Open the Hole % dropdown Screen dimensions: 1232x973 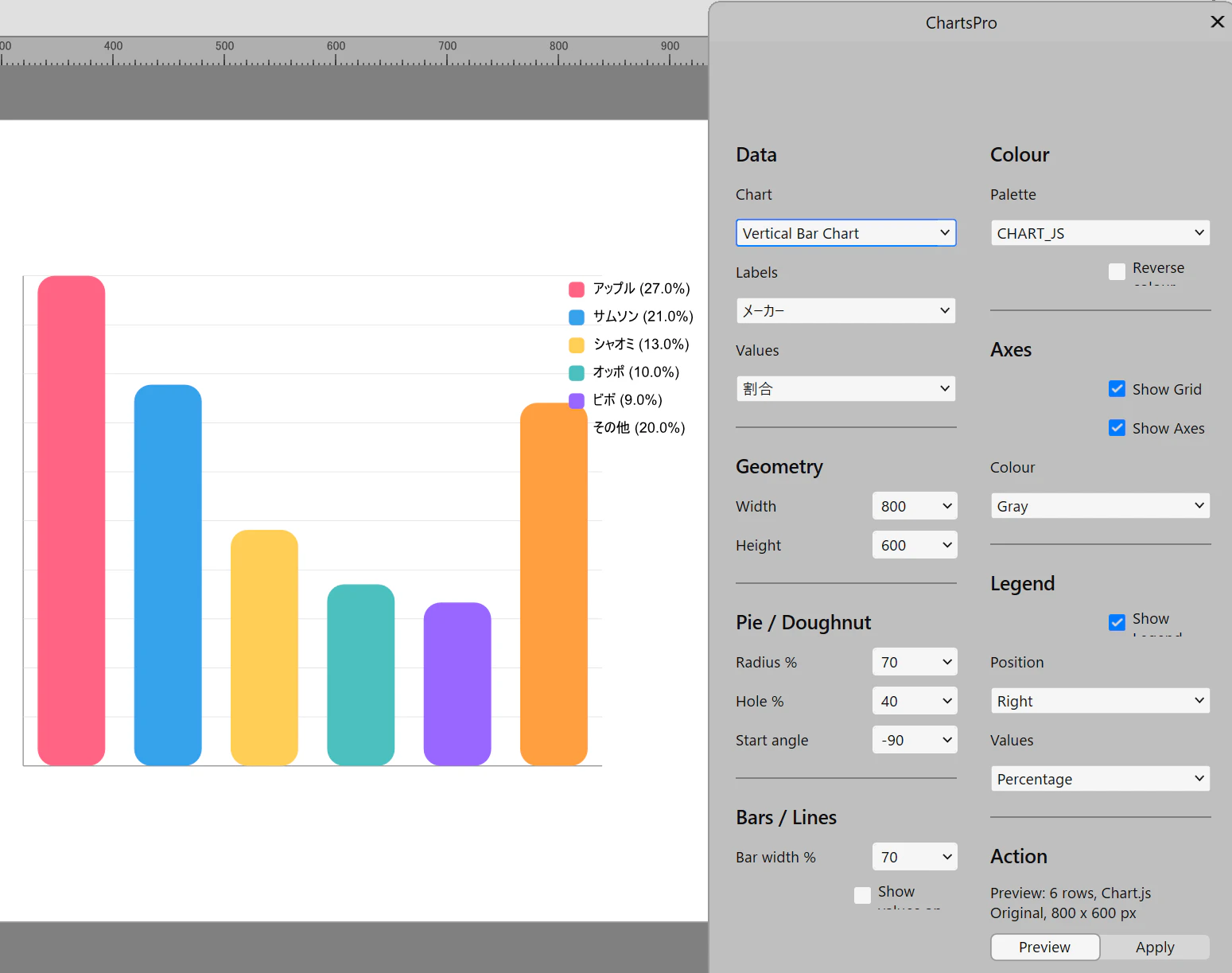pyautogui.click(x=915, y=701)
